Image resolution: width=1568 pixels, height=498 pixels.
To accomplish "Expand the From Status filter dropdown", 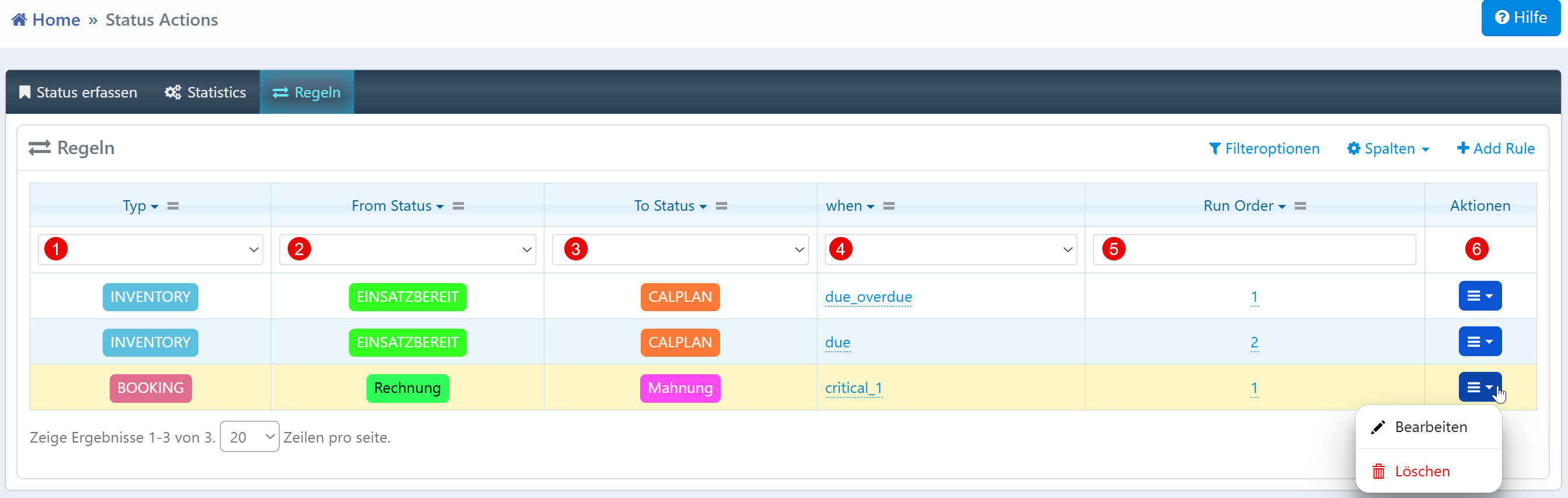I will [x=407, y=250].
